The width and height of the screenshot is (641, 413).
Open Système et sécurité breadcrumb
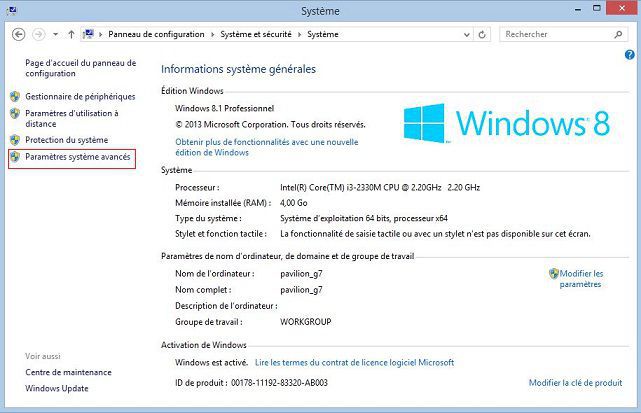pyautogui.click(x=256, y=34)
